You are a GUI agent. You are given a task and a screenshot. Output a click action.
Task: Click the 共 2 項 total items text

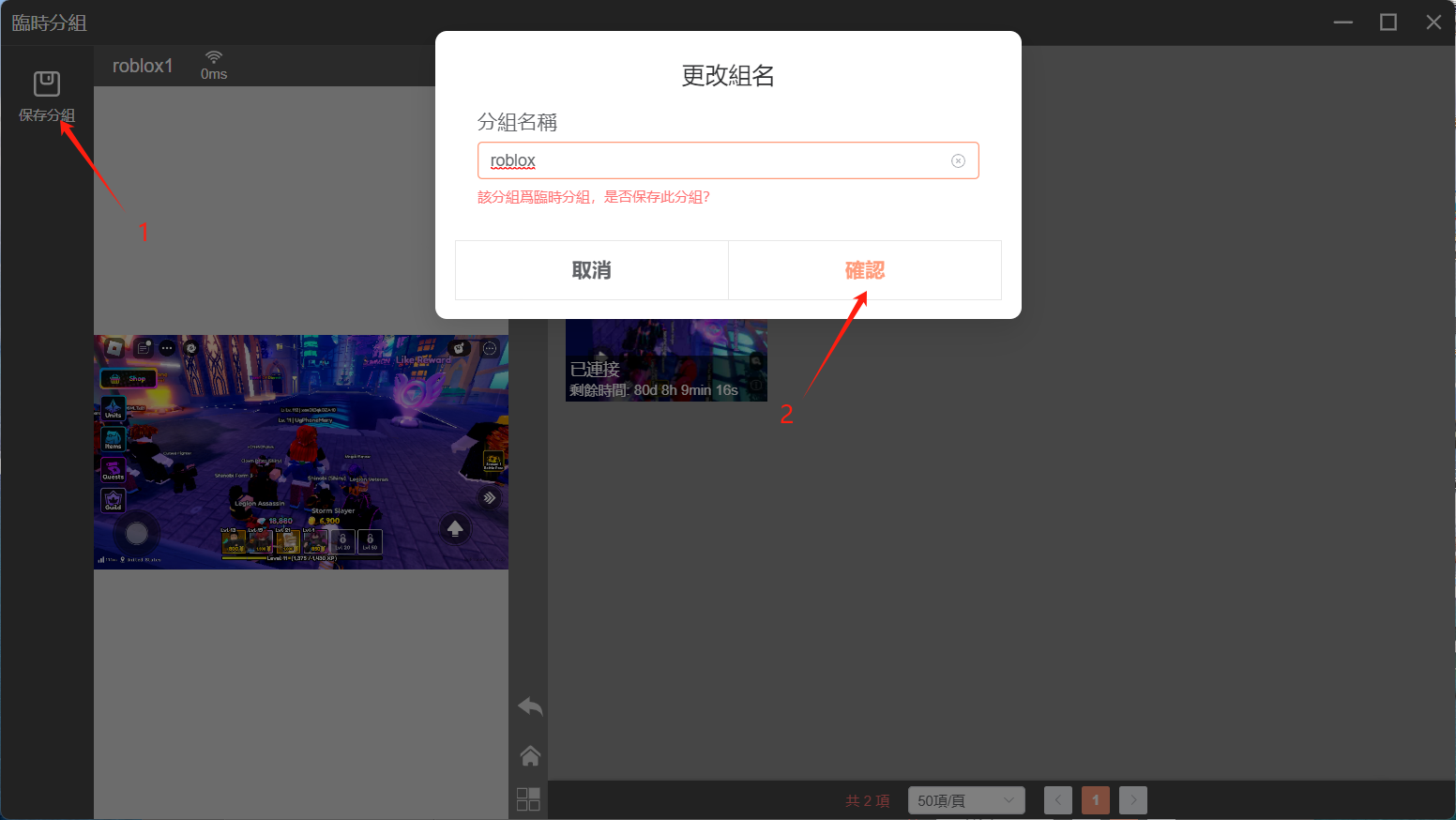tap(868, 800)
